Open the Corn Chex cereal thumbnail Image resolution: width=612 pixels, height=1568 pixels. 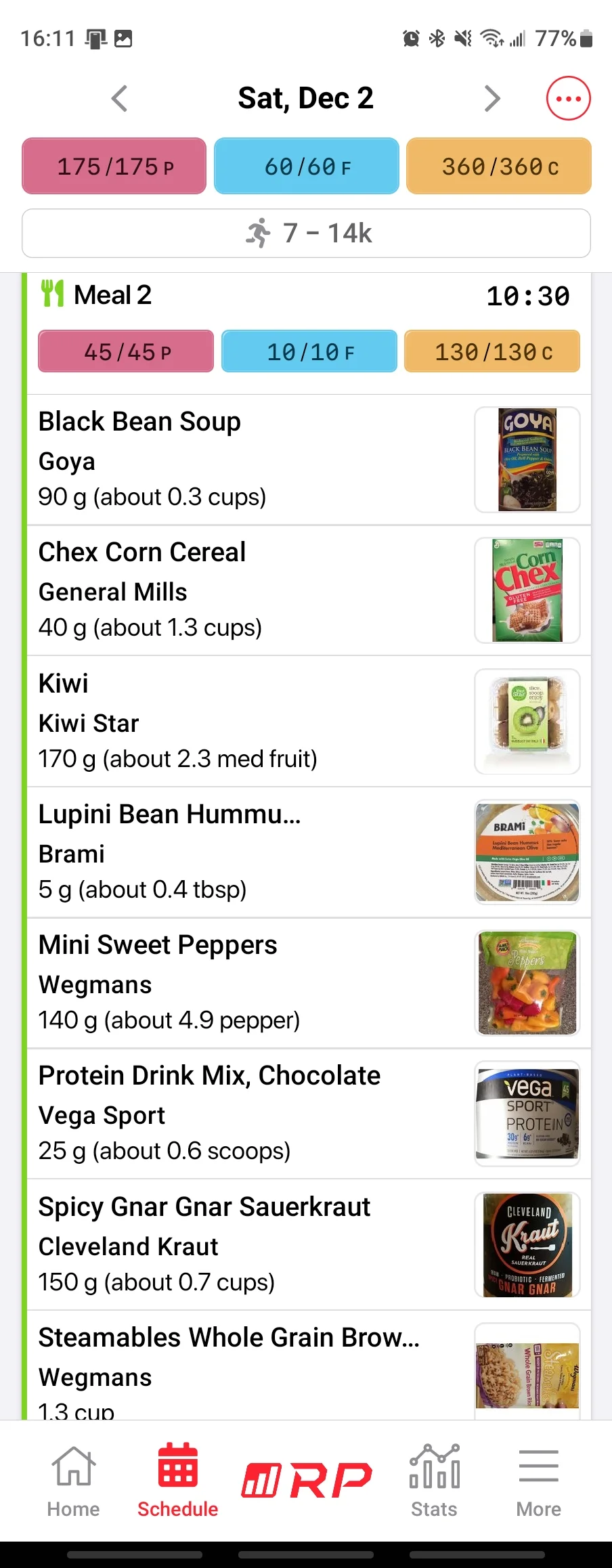click(527, 590)
